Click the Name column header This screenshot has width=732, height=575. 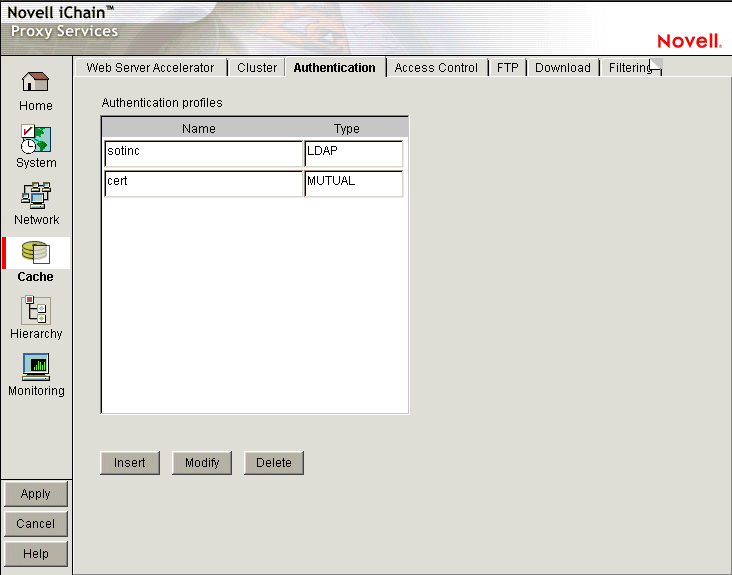pos(199,128)
